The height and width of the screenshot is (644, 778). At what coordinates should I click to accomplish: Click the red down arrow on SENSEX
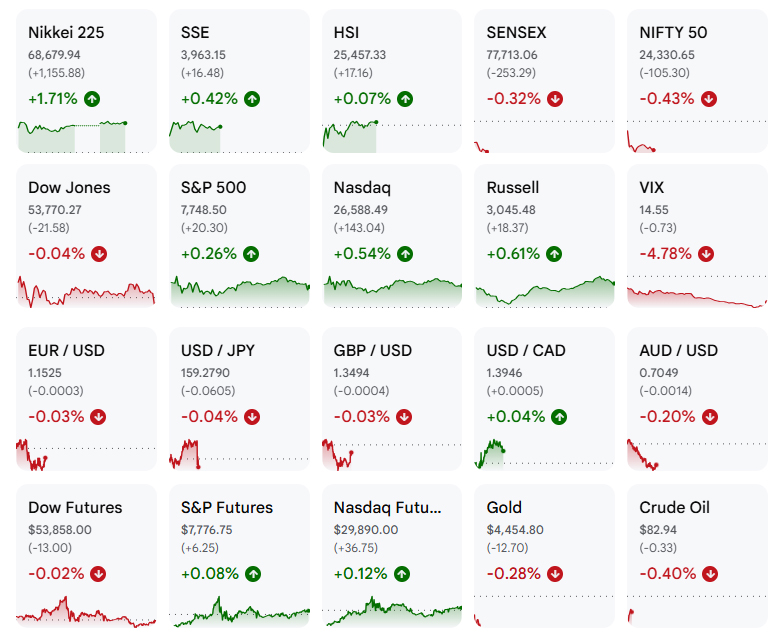(555, 99)
